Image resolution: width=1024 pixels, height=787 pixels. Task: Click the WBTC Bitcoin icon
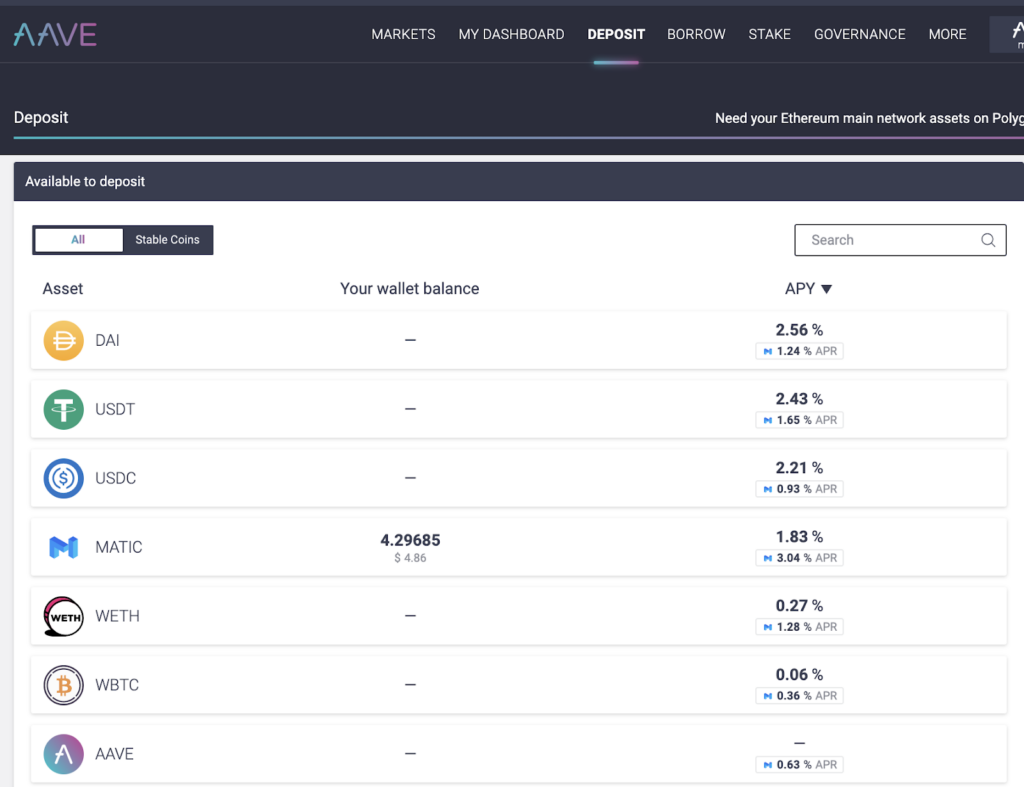click(63, 685)
